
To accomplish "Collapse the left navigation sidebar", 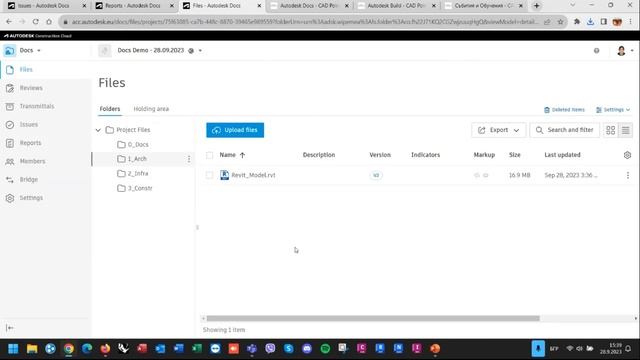I will [10, 328].
